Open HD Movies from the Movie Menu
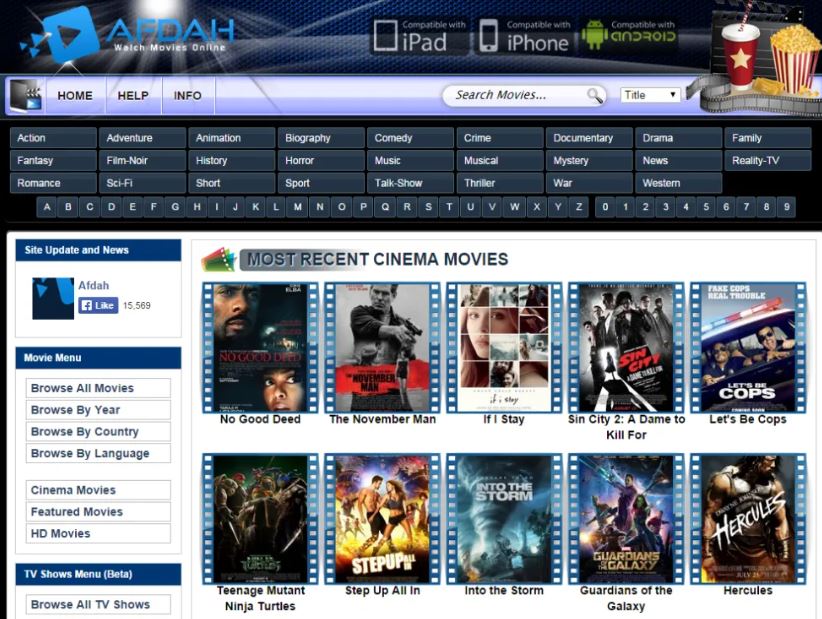 point(97,533)
